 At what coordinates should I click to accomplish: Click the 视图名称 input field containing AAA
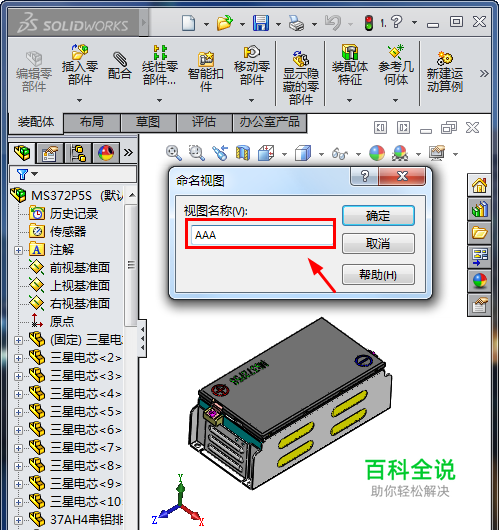pos(261,235)
